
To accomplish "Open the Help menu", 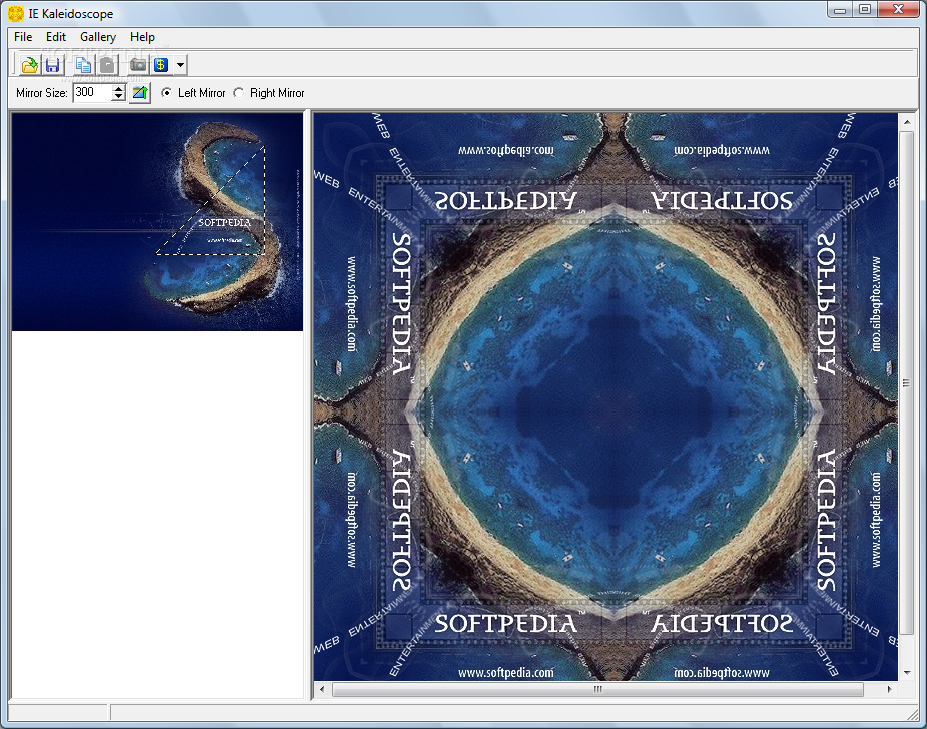I will (142, 37).
